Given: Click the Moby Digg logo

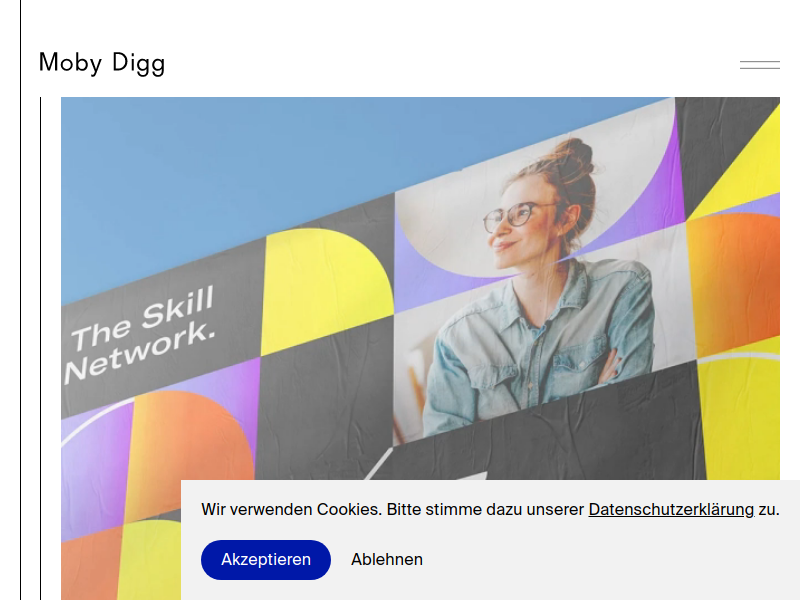Looking at the screenshot, I should [x=102, y=63].
